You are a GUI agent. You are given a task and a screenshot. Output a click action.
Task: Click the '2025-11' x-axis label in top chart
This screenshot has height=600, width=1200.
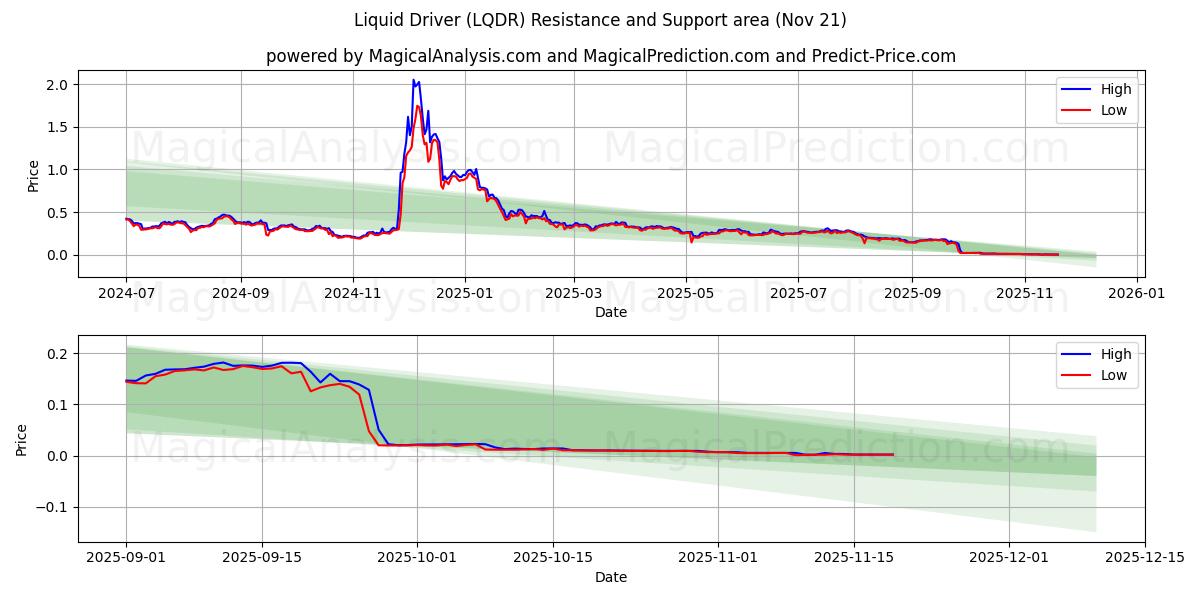(1025, 294)
